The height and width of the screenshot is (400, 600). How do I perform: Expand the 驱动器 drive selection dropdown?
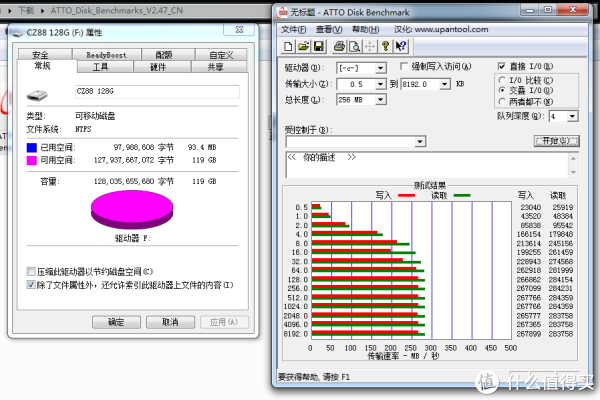[381, 68]
